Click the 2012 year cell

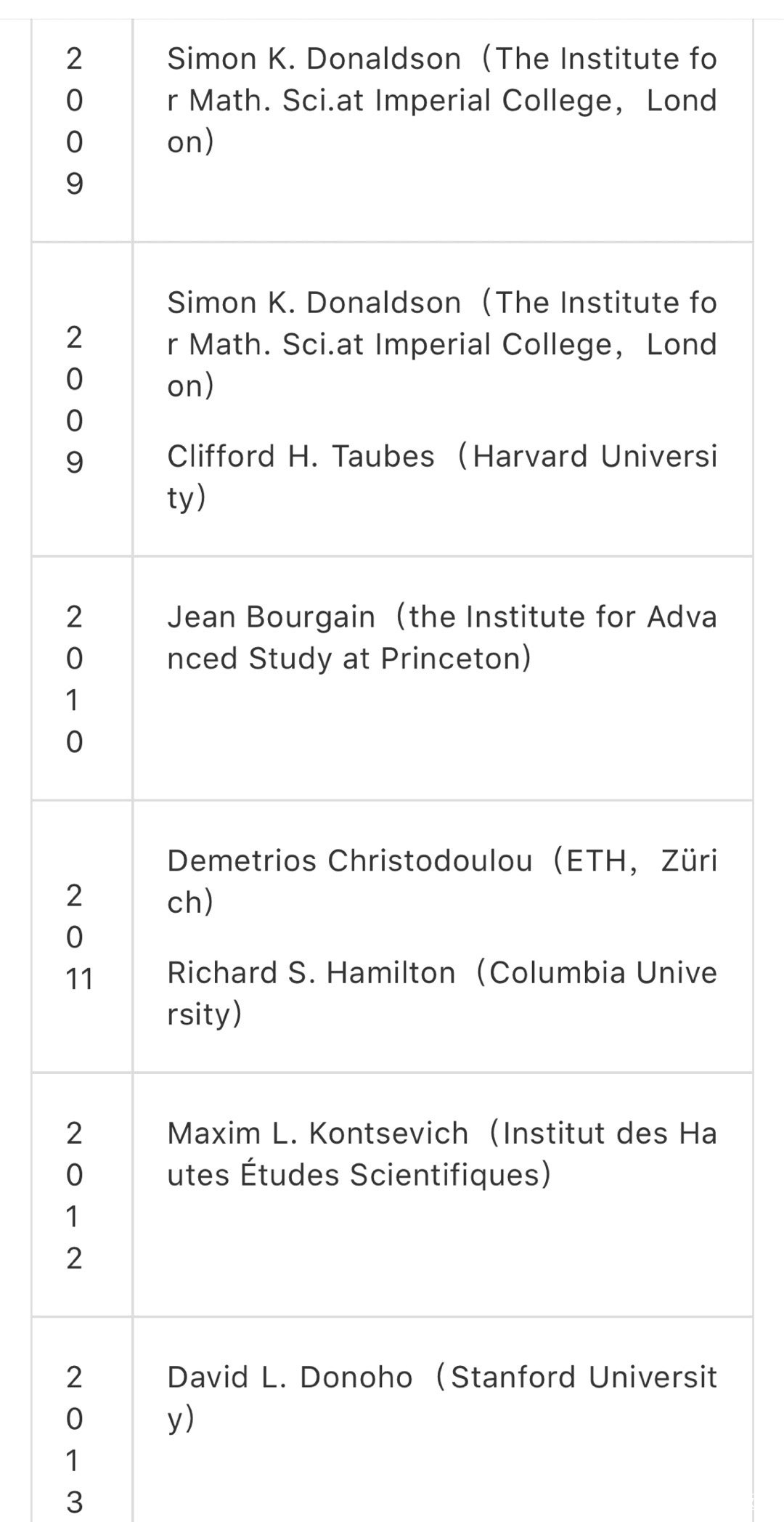click(75, 1195)
